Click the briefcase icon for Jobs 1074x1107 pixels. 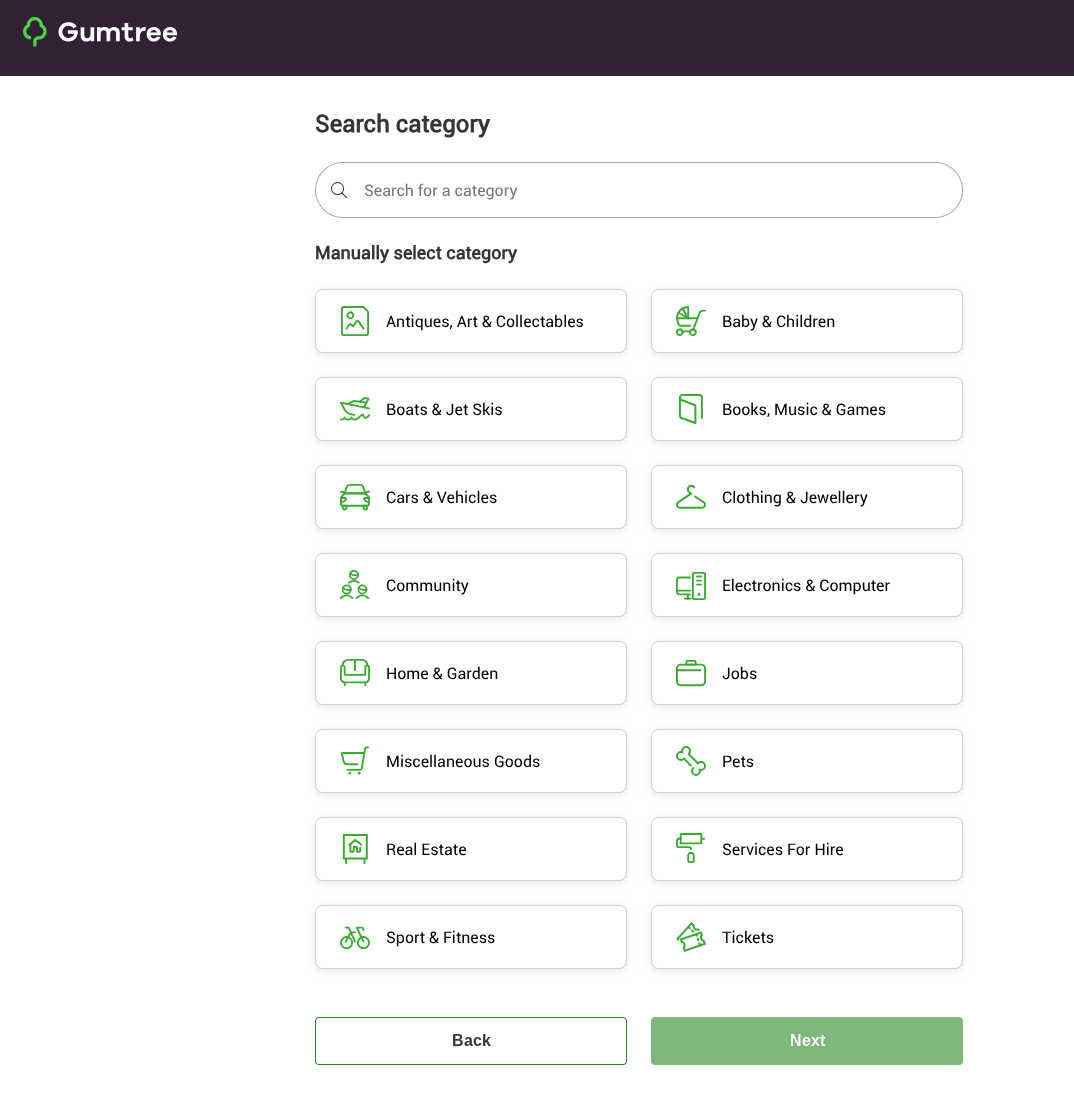[x=690, y=673]
